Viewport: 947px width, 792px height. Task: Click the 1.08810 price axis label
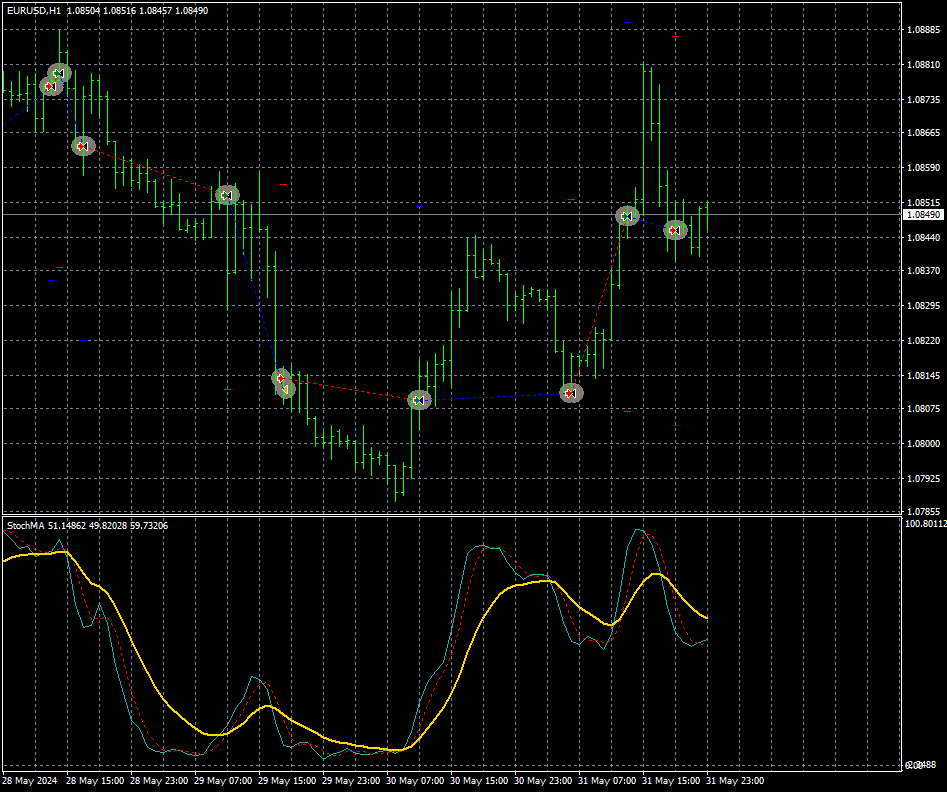tap(923, 65)
